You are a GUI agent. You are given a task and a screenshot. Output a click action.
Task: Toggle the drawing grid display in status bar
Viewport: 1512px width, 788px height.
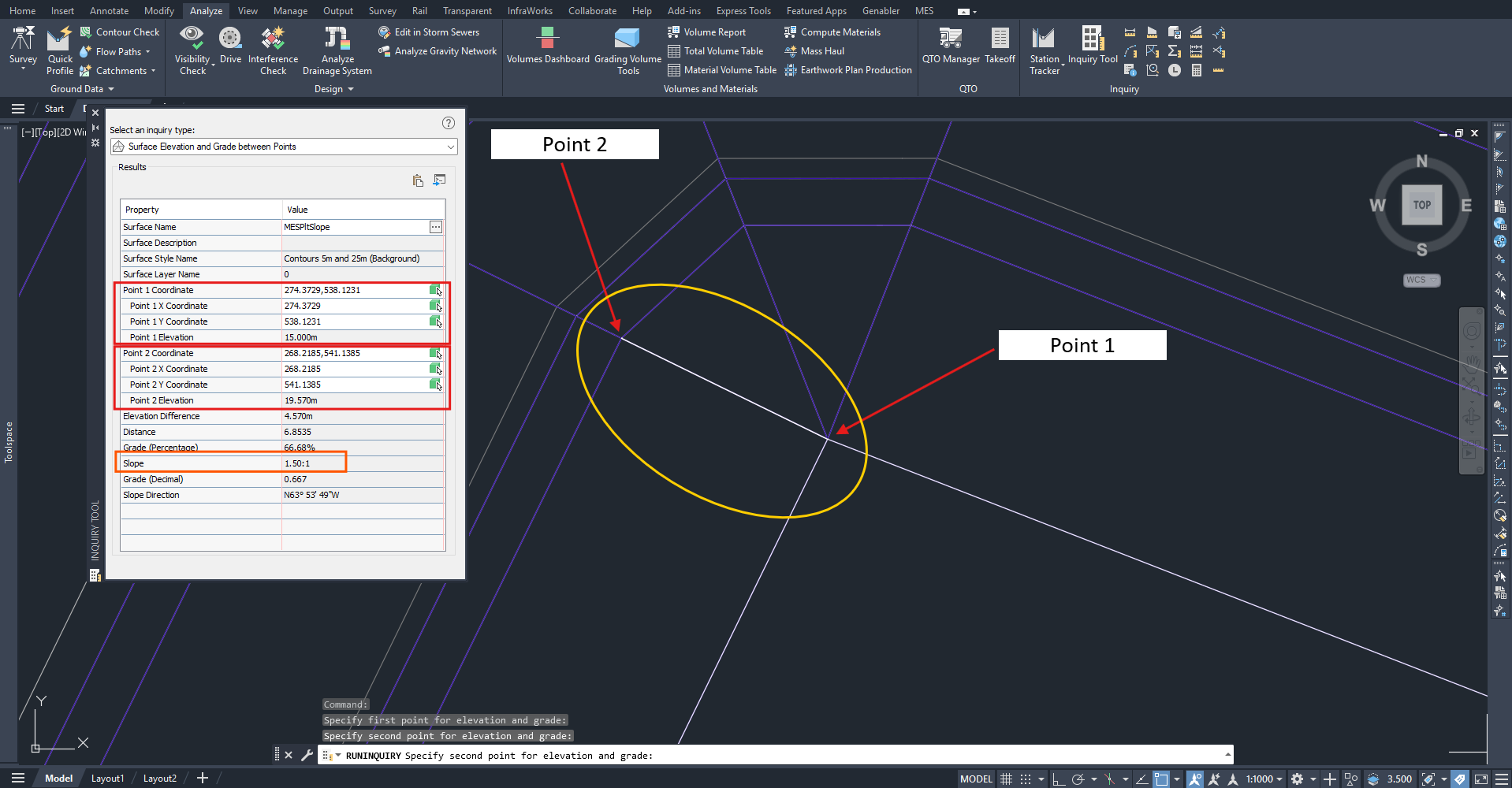[x=1006, y=779]
